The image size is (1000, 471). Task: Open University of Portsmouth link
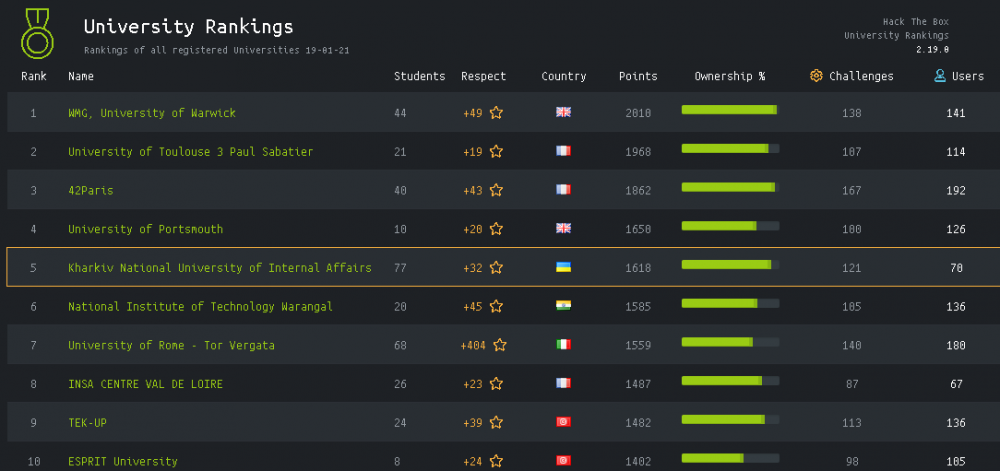[145, 229]
